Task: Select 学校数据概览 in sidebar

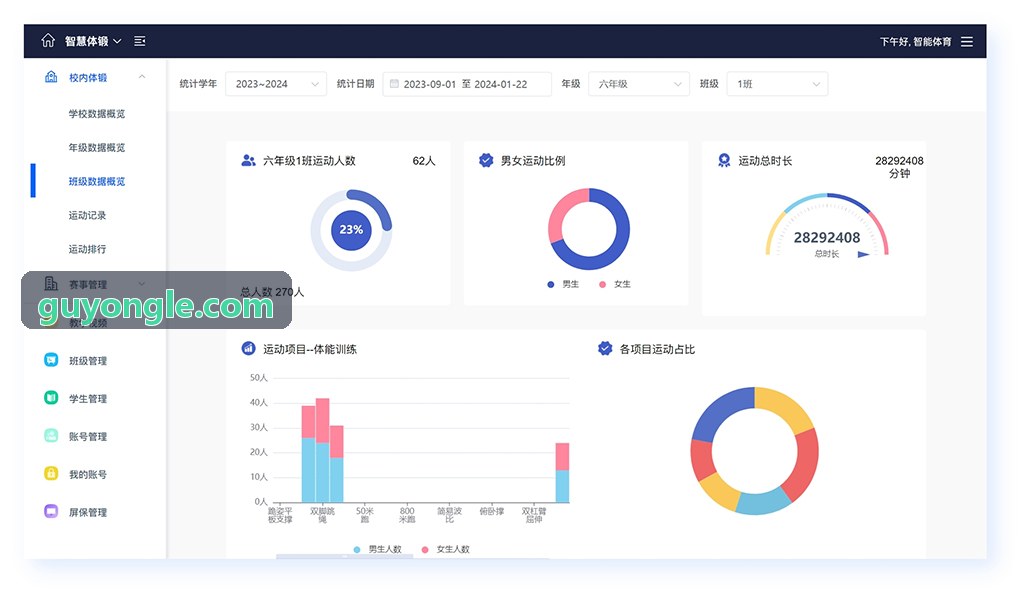Action: tap(96, 114)
